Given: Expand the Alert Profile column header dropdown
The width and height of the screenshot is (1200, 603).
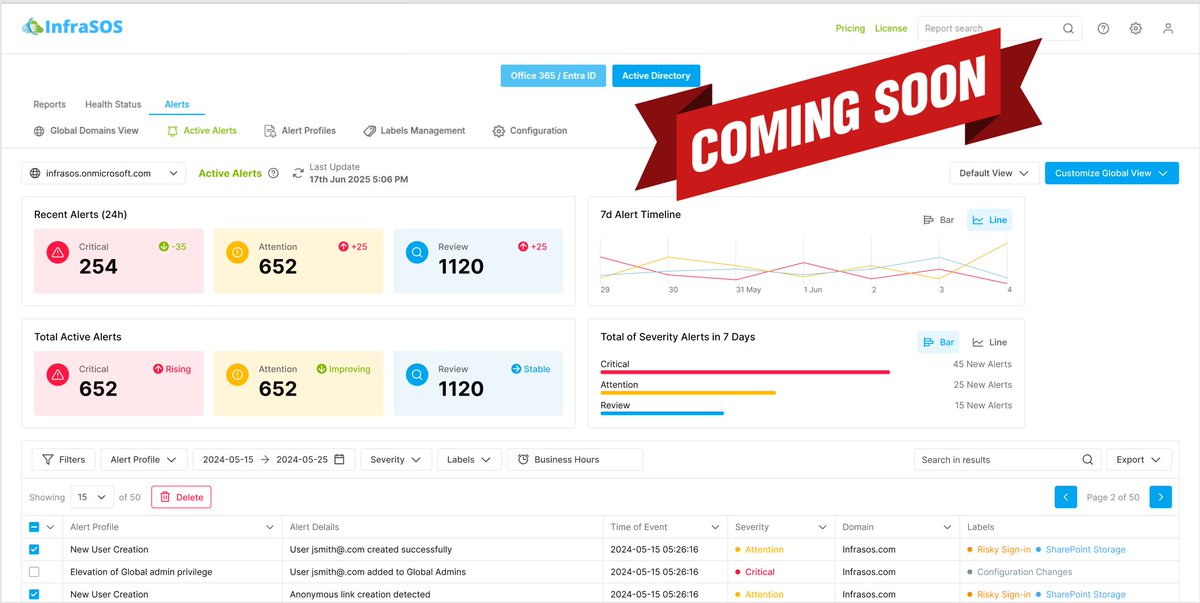Looking at the screenshot, I should pyautogui.click(x=270, y=527).
